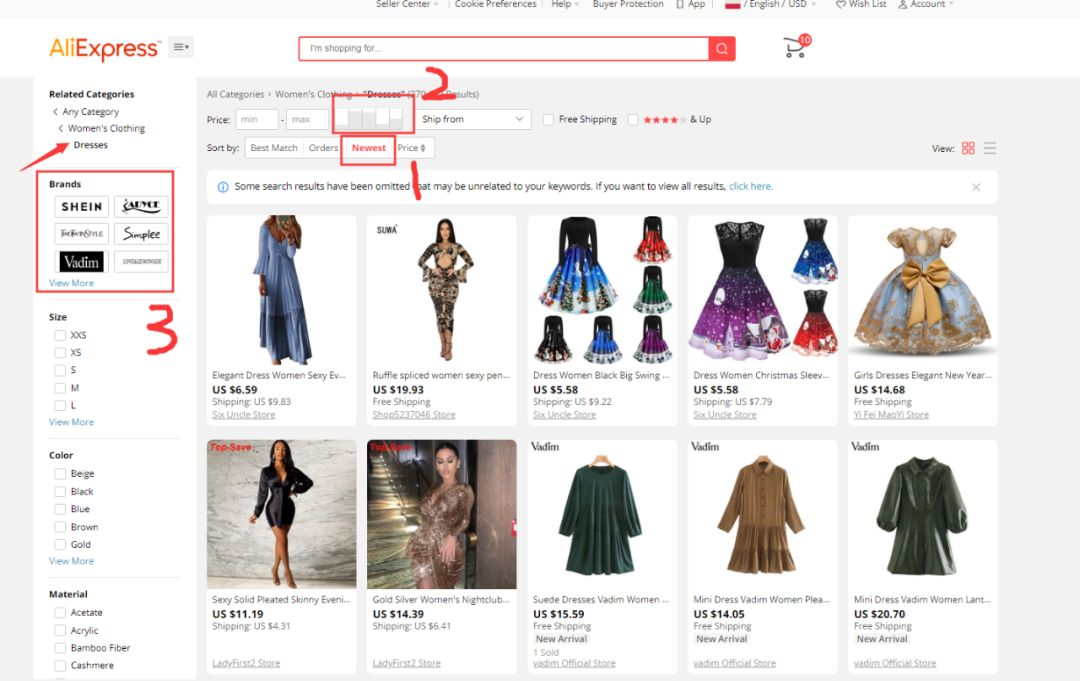This screenshot has width=1080, height=681.
Task: Check the Gold color box
Action: [60, 545]
